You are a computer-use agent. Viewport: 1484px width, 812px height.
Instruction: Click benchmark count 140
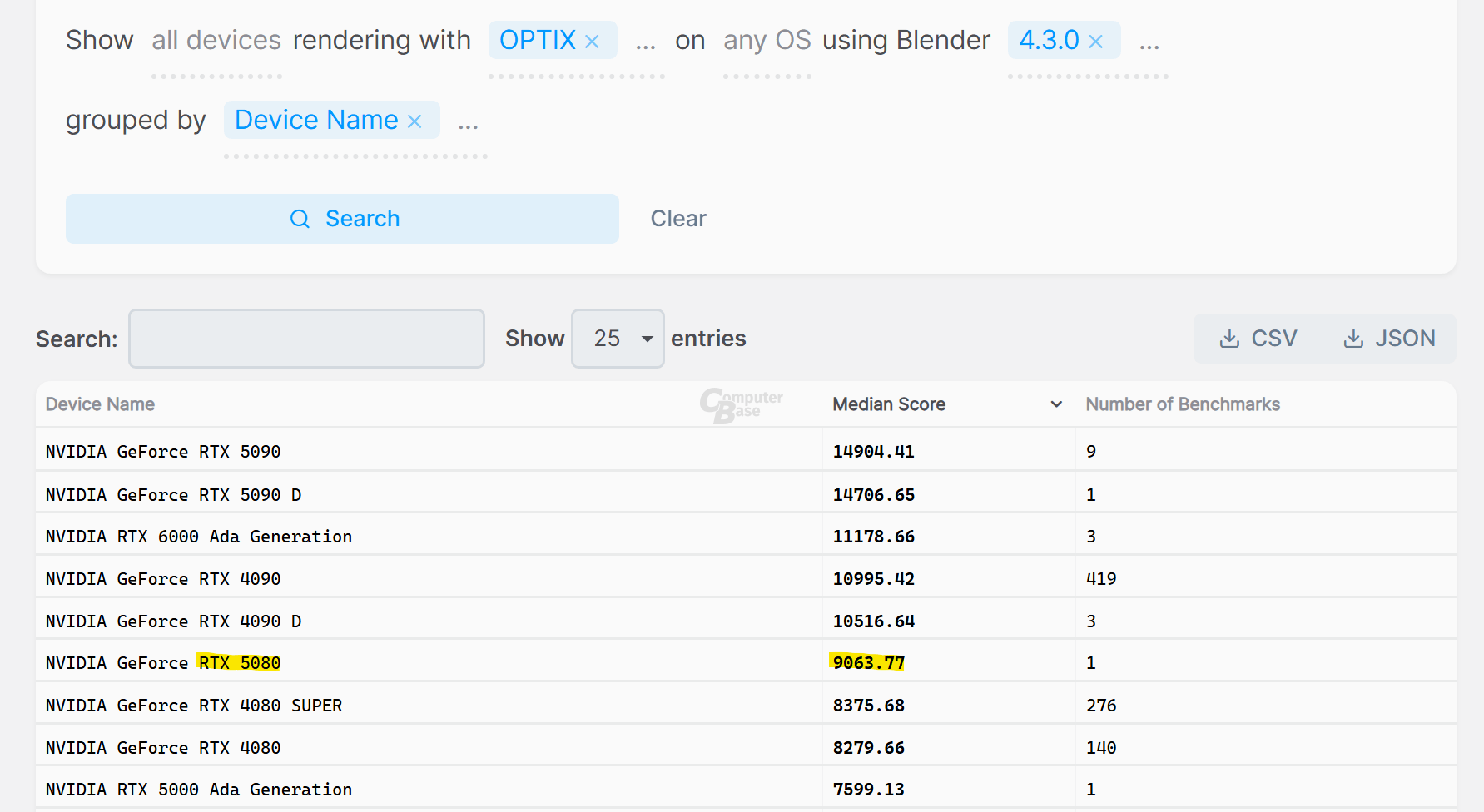[x=1101, y=748]
